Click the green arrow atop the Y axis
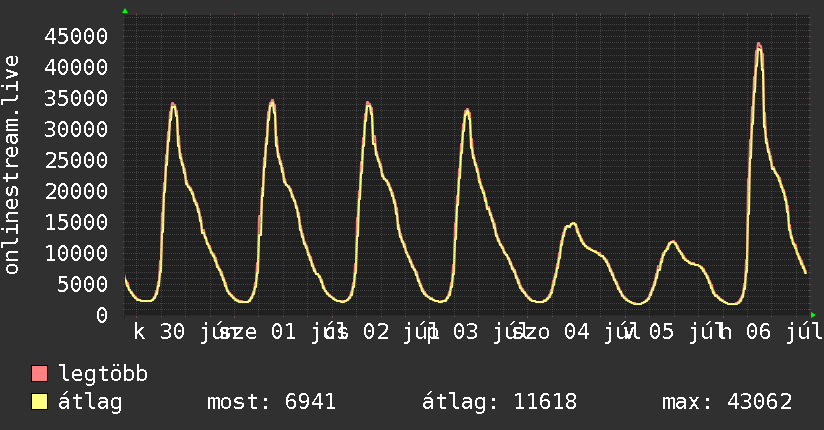This screenshot has width=824, height=430. point(125,11)
